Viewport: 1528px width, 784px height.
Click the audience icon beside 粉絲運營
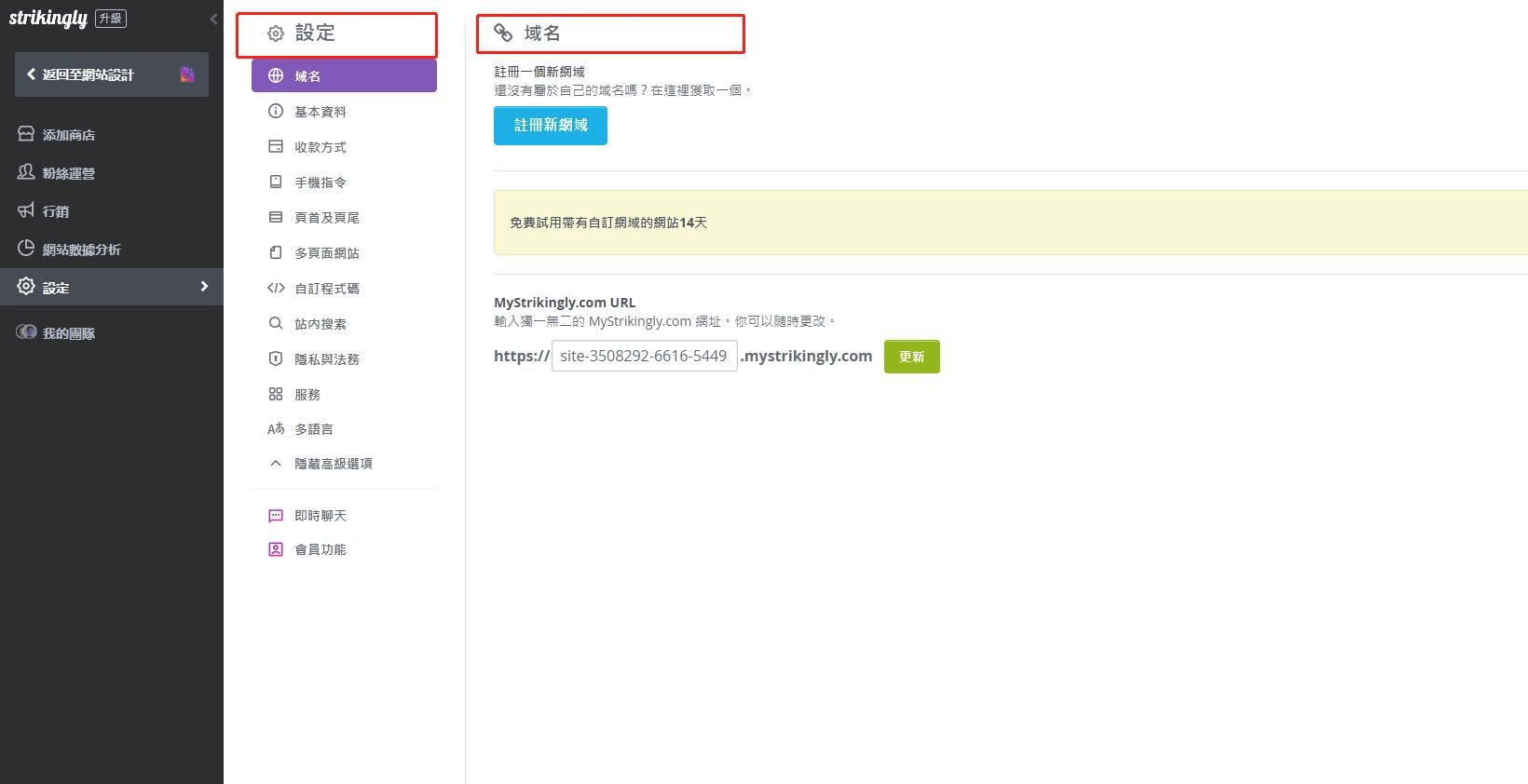pyautogui.click(x=26, y=172)
